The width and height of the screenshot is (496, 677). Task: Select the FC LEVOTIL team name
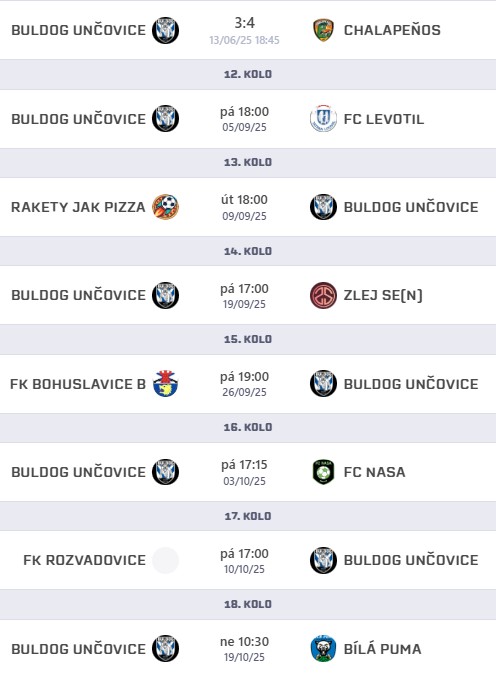(384, 119)
